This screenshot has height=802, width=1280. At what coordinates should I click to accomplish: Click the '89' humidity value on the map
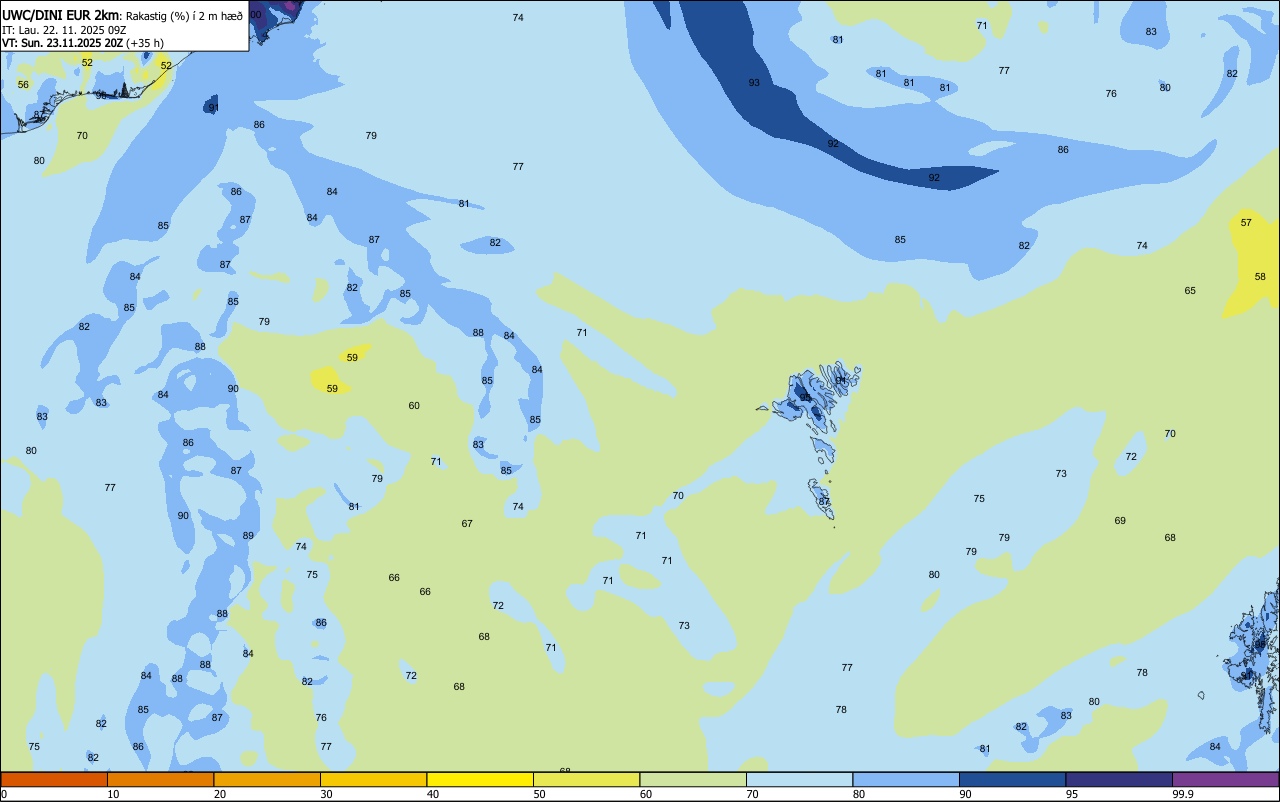point(248,536)
